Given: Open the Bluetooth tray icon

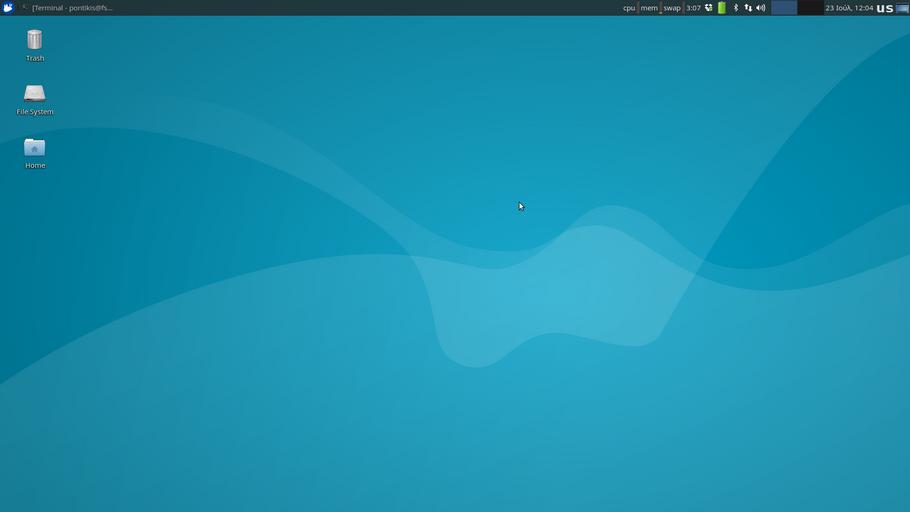Looking at the screenshot, I should tap(735, 8).
